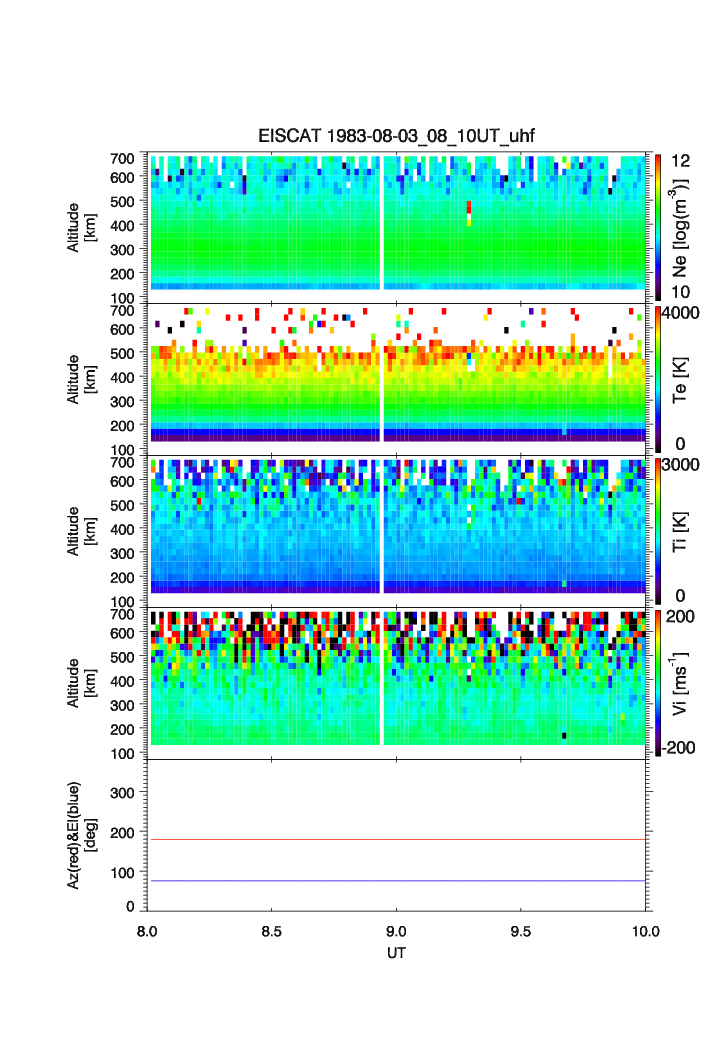Click the Vi [ms-1] colorbar label
Image resolution: width=708 pixels, height=1063 pixels.
tap(682, 680)
